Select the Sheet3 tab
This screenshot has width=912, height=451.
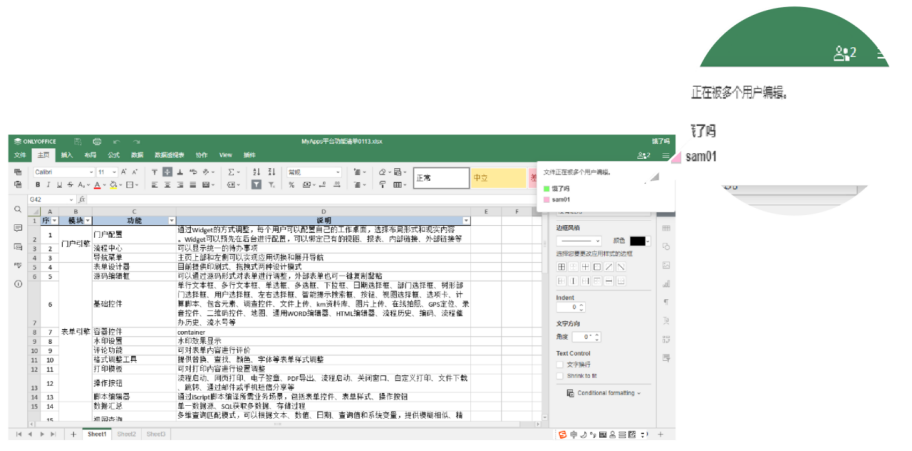tap(155, 434)
